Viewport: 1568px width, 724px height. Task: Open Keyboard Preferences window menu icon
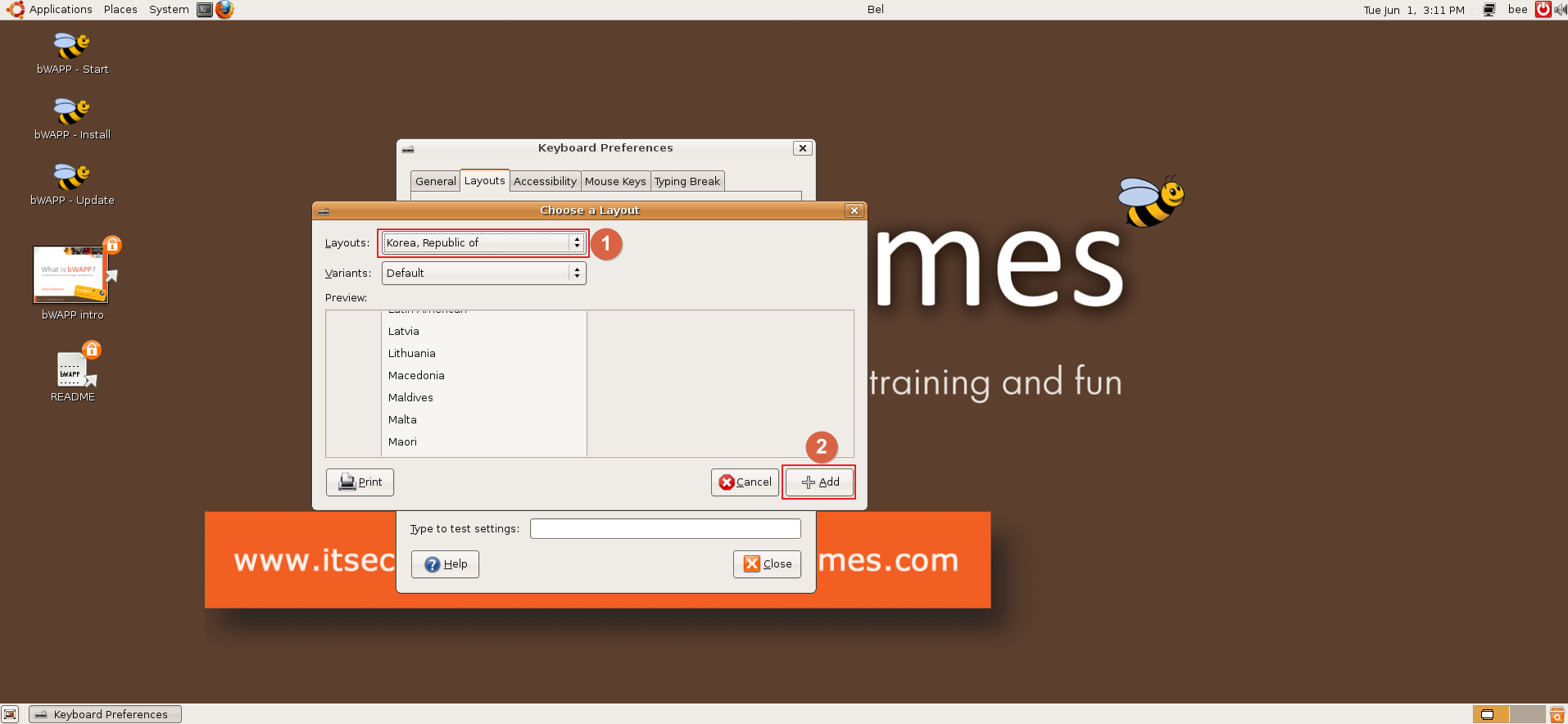408,148
